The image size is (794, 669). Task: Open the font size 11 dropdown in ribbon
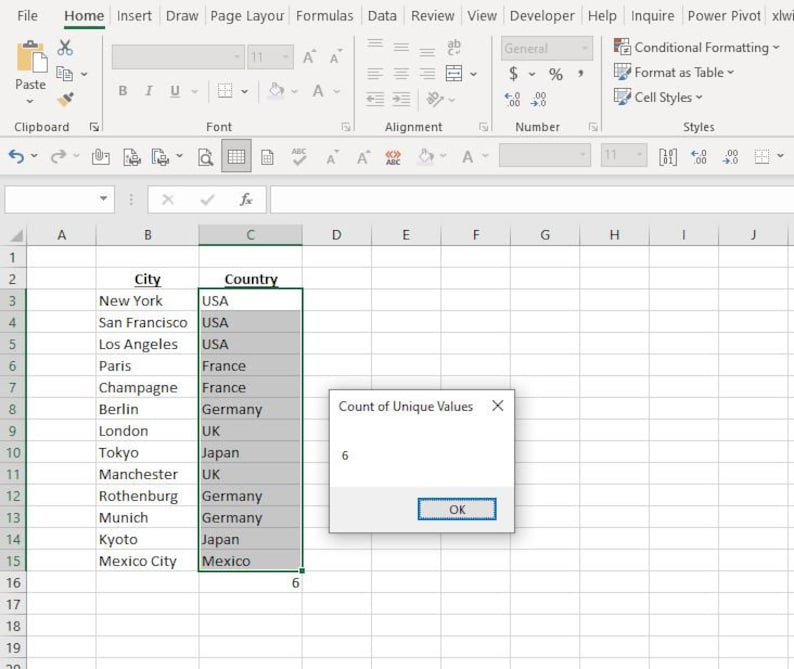click(x=286, y=57)
